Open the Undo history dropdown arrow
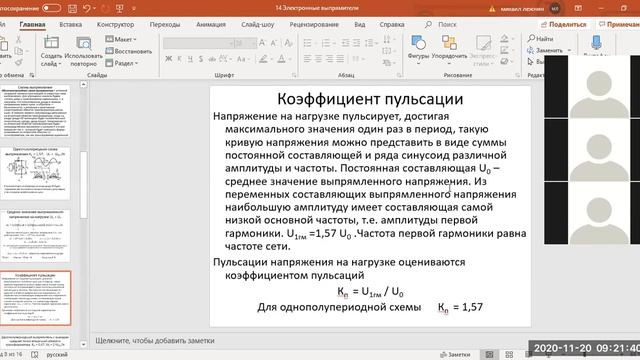Viewport: 640px width, 360px height. [x=95, y=8]
